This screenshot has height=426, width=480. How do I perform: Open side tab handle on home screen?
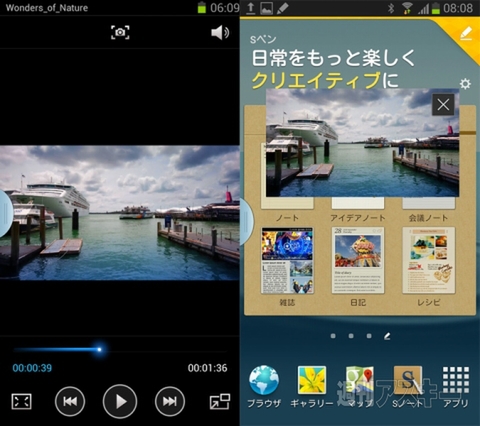tap(246, 222)
